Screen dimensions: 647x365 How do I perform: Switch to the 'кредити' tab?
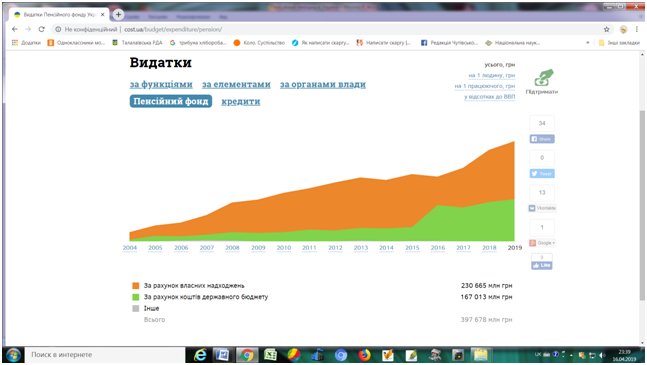[241, 101]
